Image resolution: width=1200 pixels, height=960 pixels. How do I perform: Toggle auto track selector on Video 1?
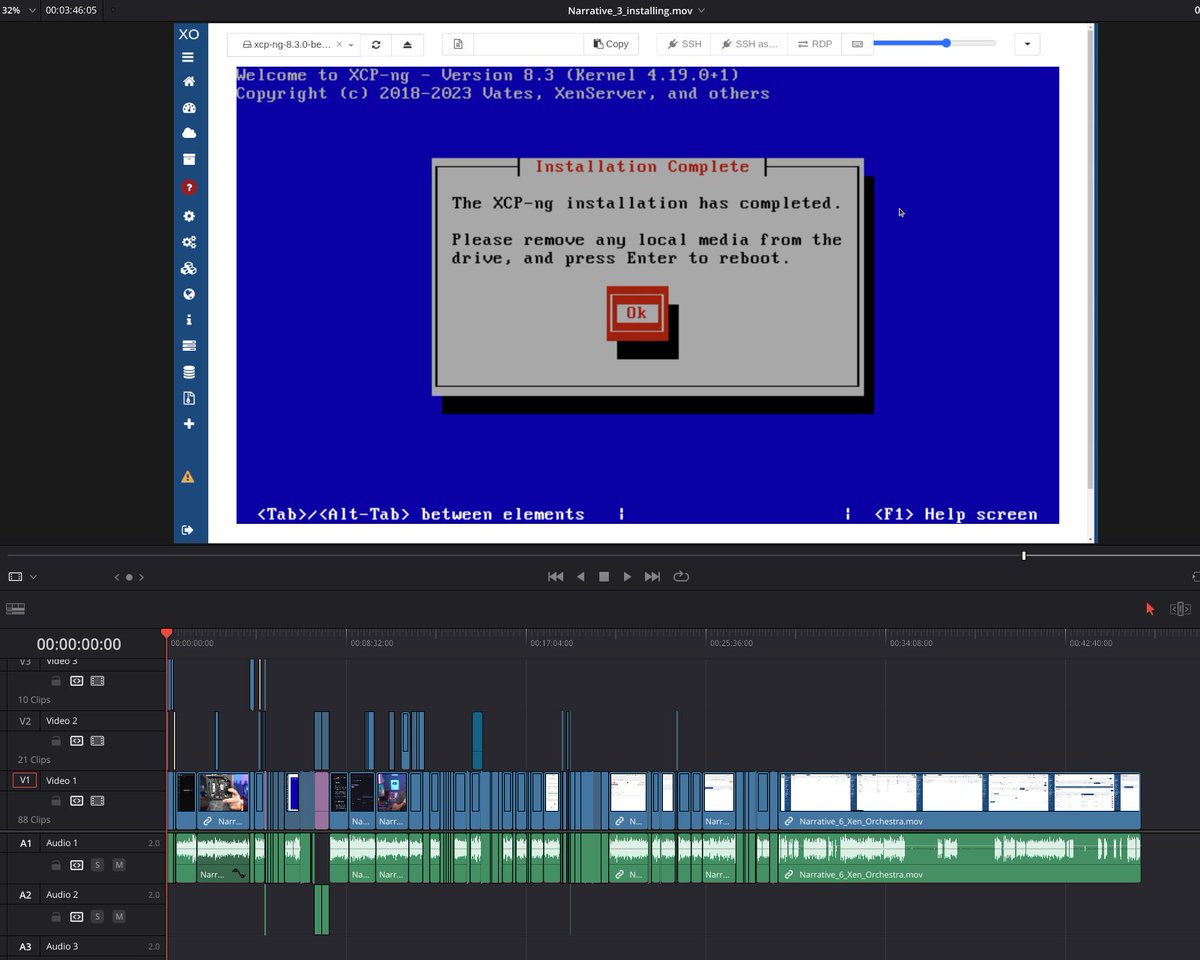click(x=77, y=801)
